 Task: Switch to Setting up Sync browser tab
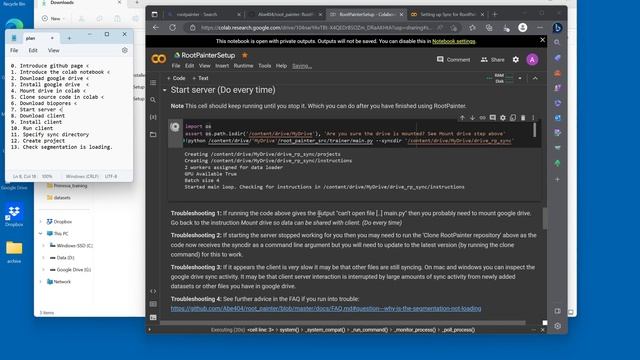pyautogui.click(x=447, y=14)
